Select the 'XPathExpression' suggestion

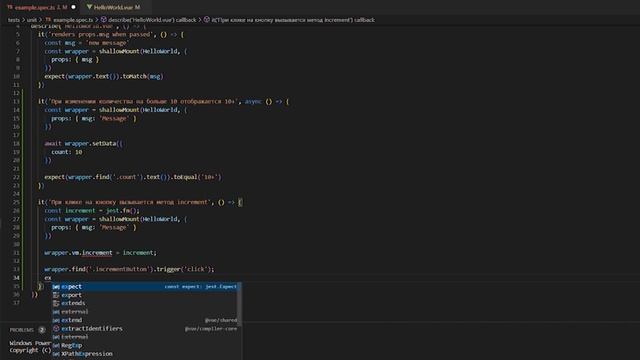coord(146,354)
